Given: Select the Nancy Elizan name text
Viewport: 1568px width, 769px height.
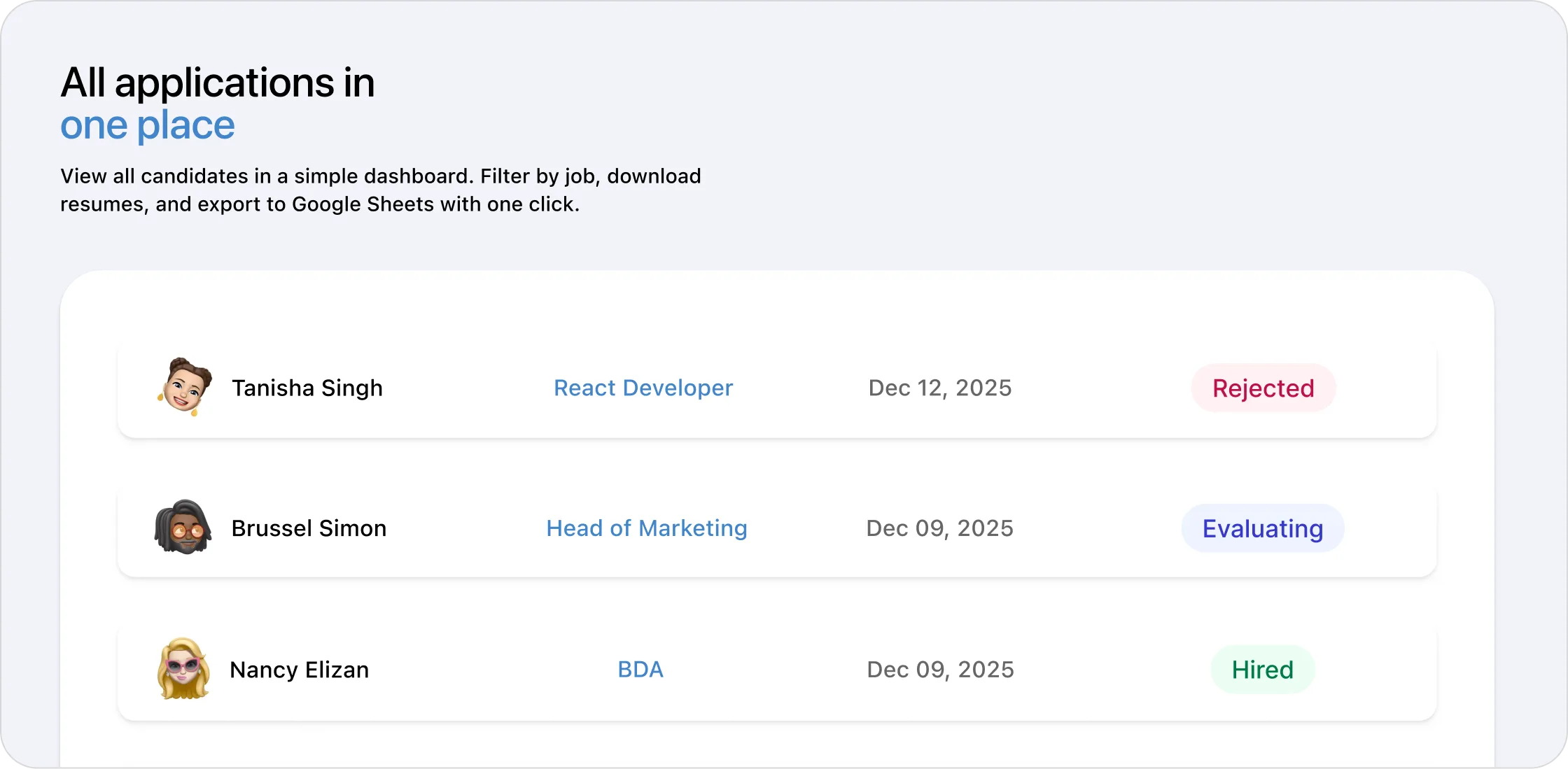Looking at the screenshot, I should (299, 670).
